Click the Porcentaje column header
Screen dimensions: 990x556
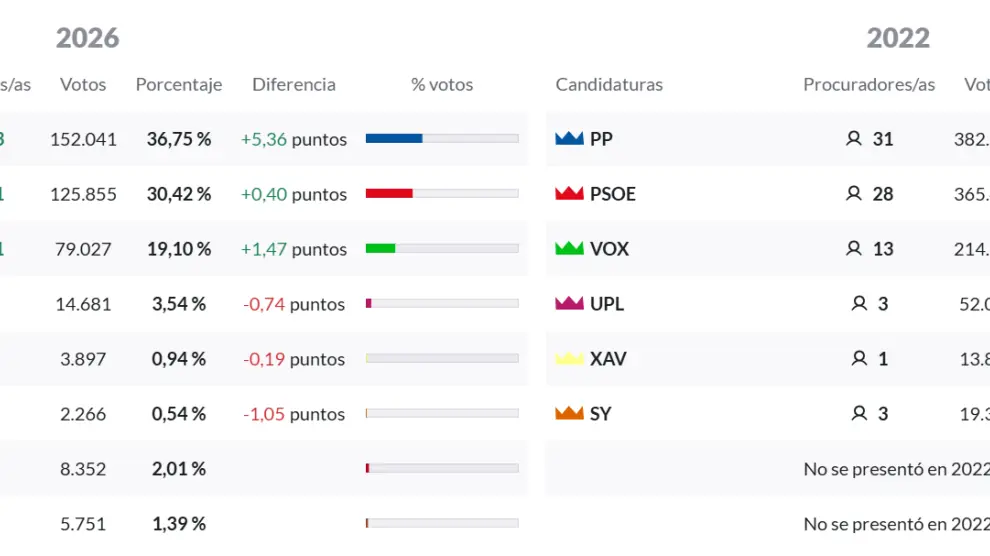179,85
